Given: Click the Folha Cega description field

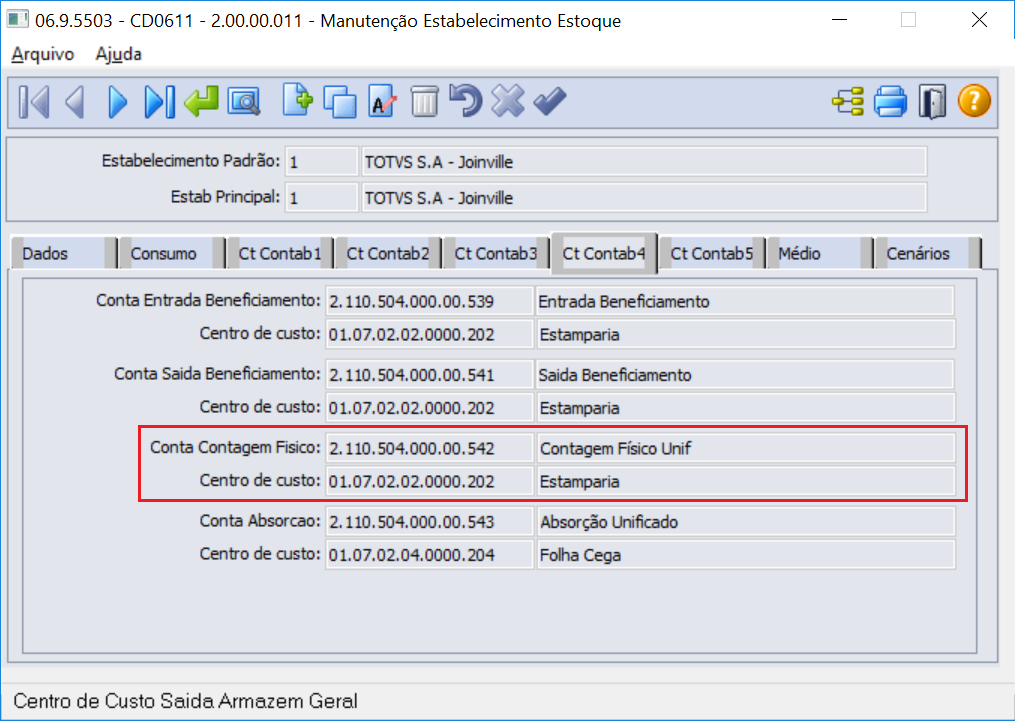Looking at the screenshot, I should pos(745,555).
